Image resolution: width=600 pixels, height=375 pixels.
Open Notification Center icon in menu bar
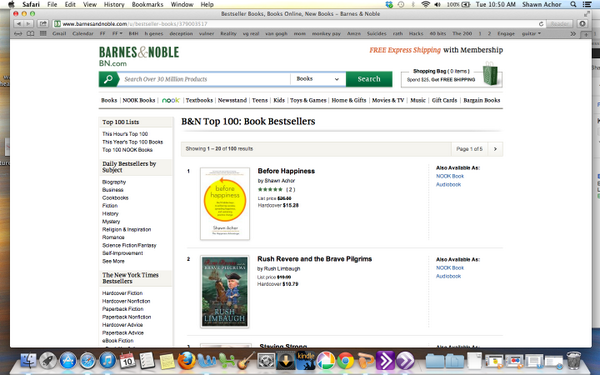(586, 4)
